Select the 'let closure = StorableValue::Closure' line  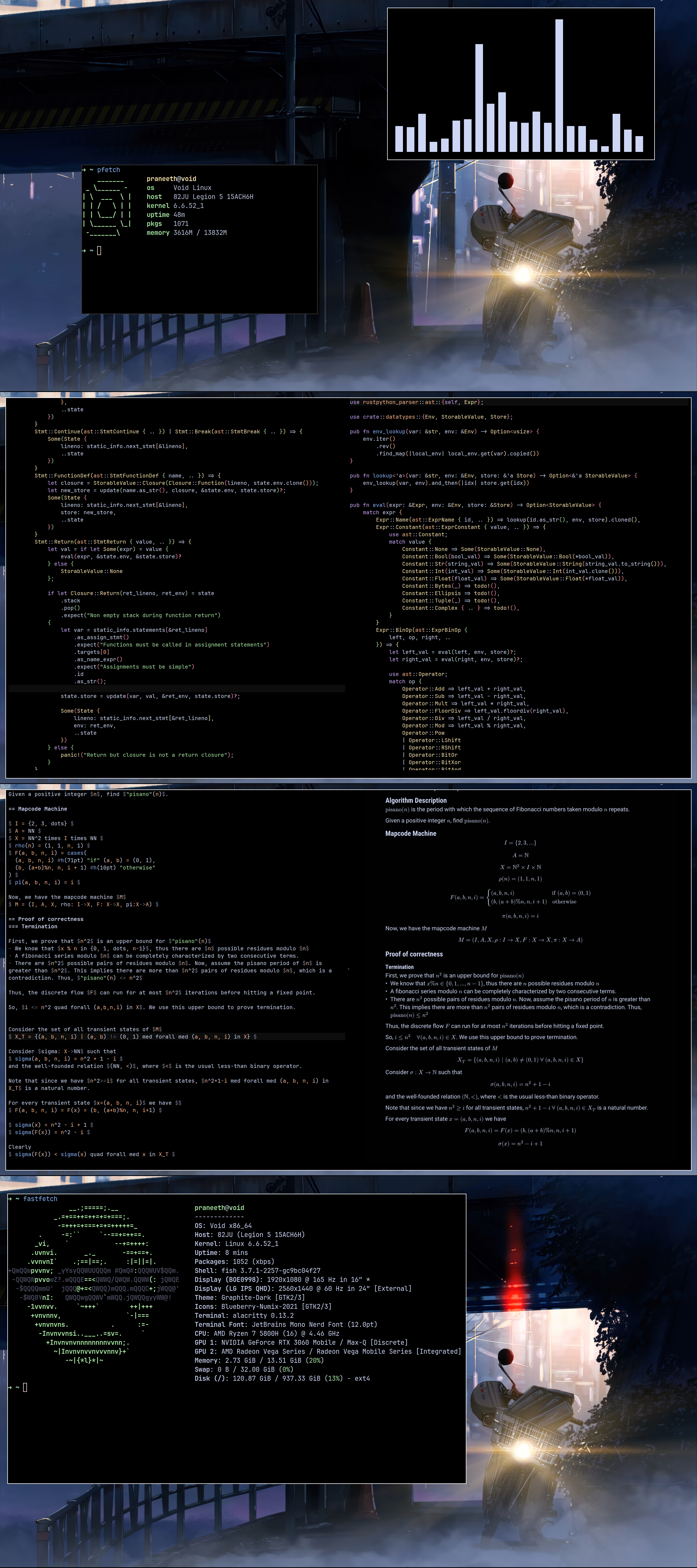tap(183, 483)
